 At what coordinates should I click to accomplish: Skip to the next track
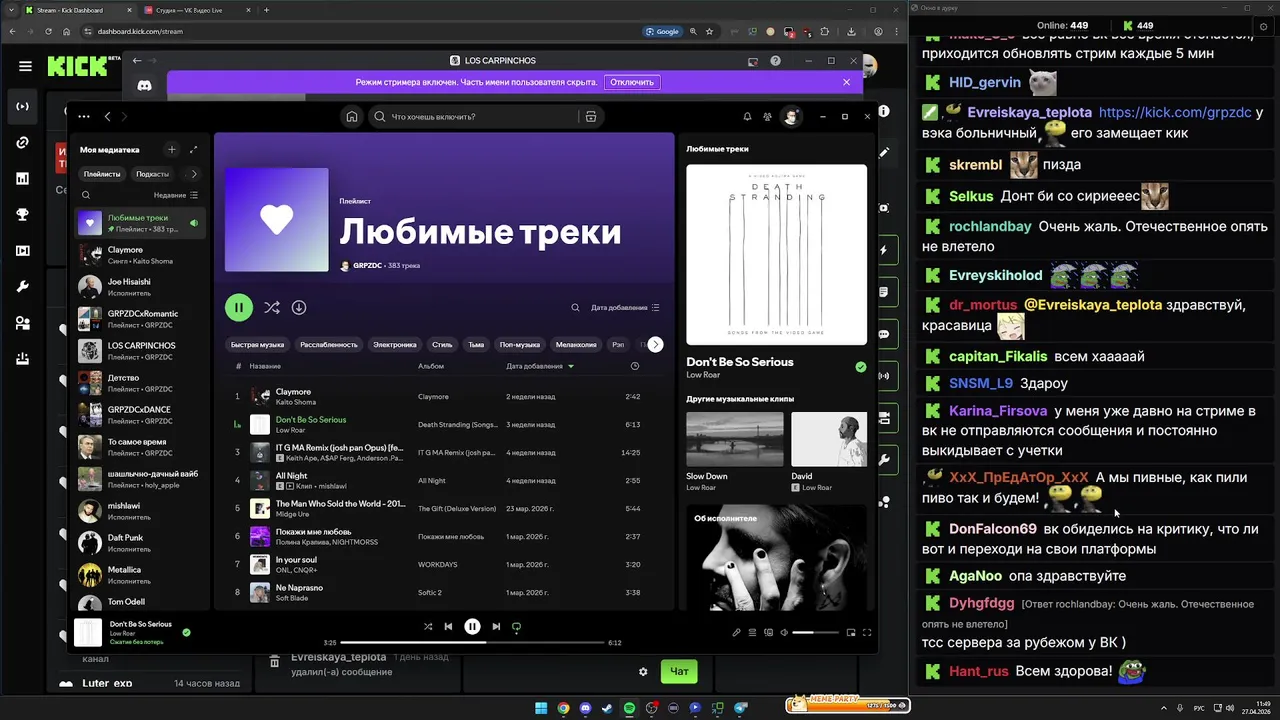496,627
